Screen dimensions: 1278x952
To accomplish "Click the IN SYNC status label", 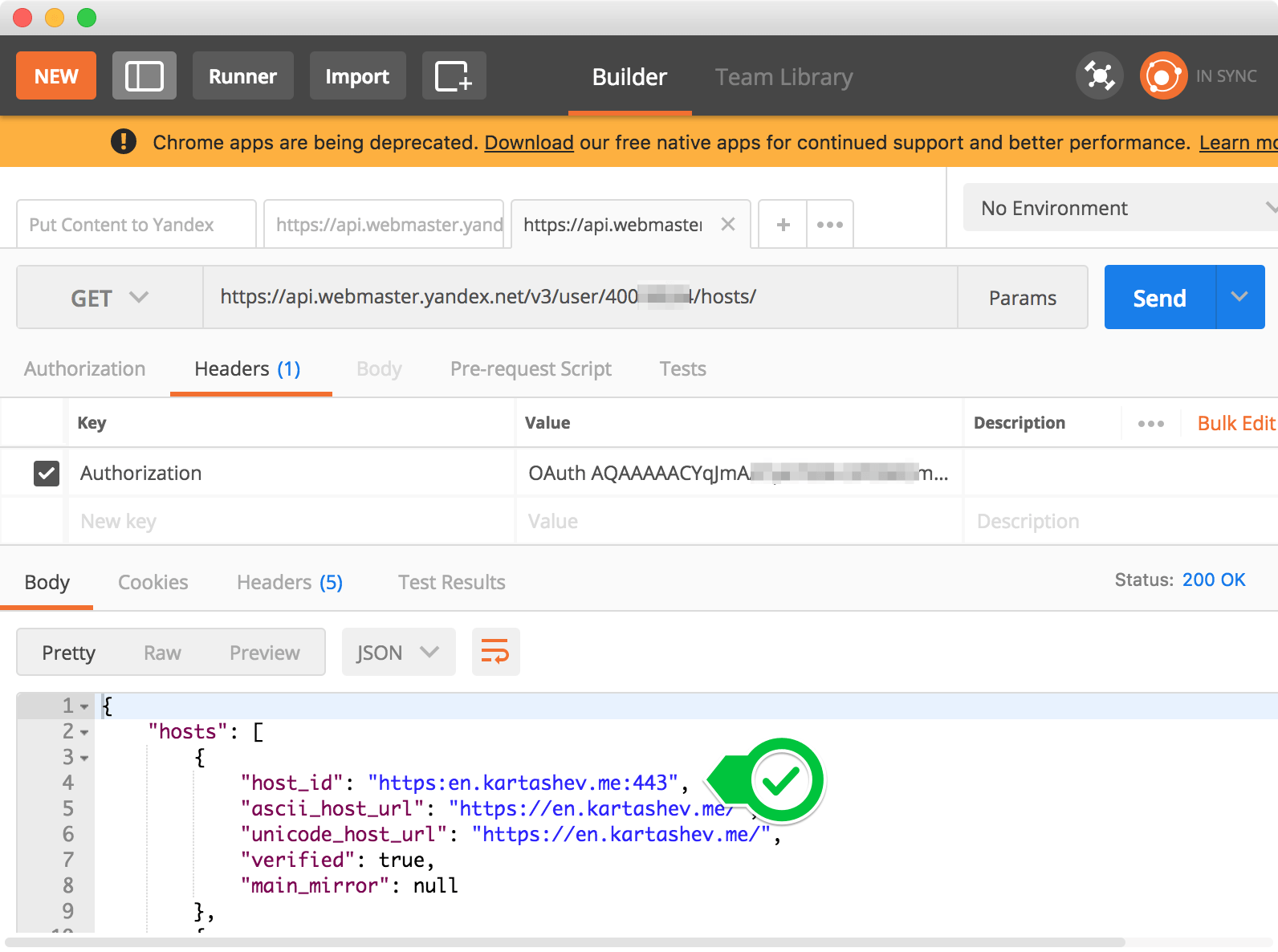I will click(x=1227, y=76).
